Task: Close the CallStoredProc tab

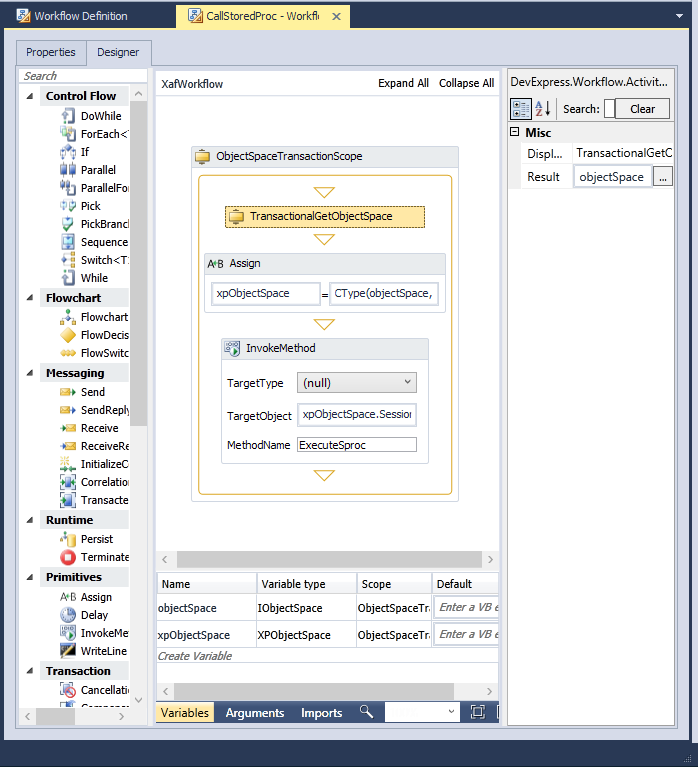Action: click(336, 17)
